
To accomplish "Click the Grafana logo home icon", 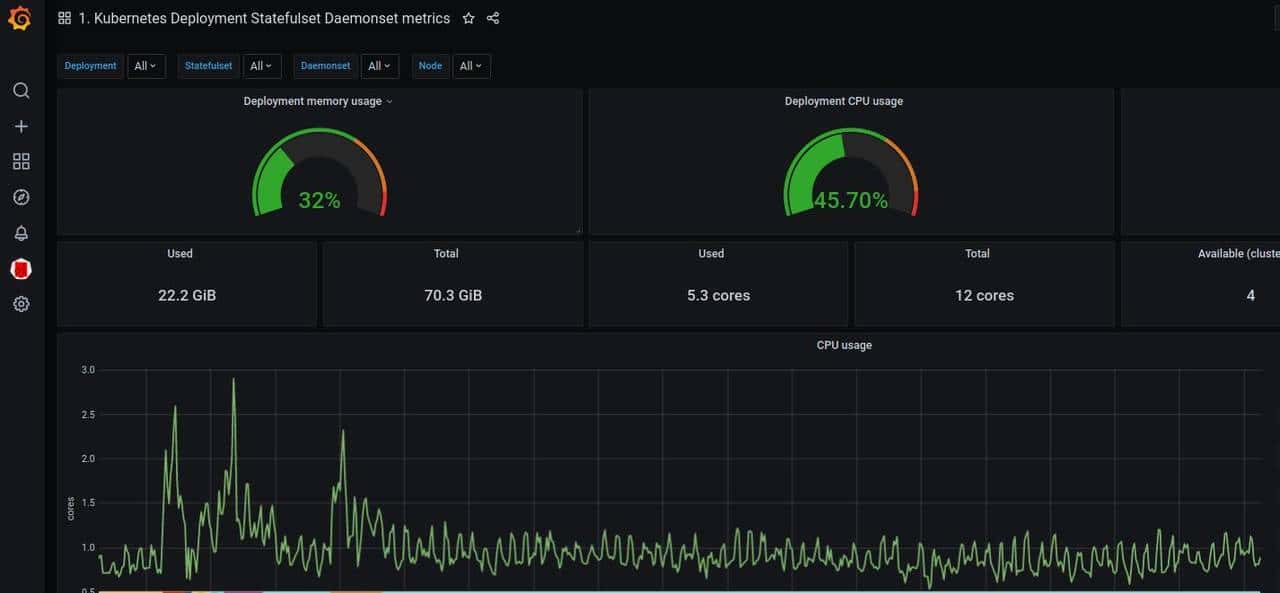I will [20, 18].
